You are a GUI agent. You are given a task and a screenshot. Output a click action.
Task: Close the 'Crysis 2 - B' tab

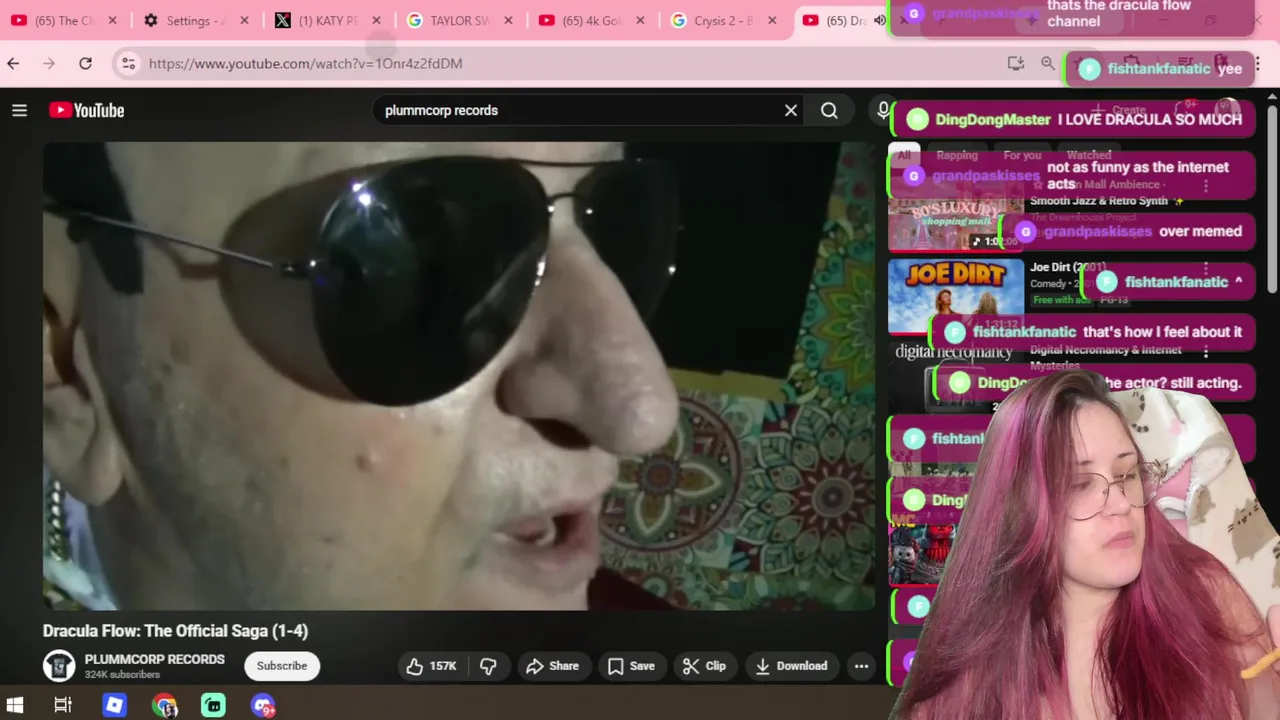tap(772, 20)
